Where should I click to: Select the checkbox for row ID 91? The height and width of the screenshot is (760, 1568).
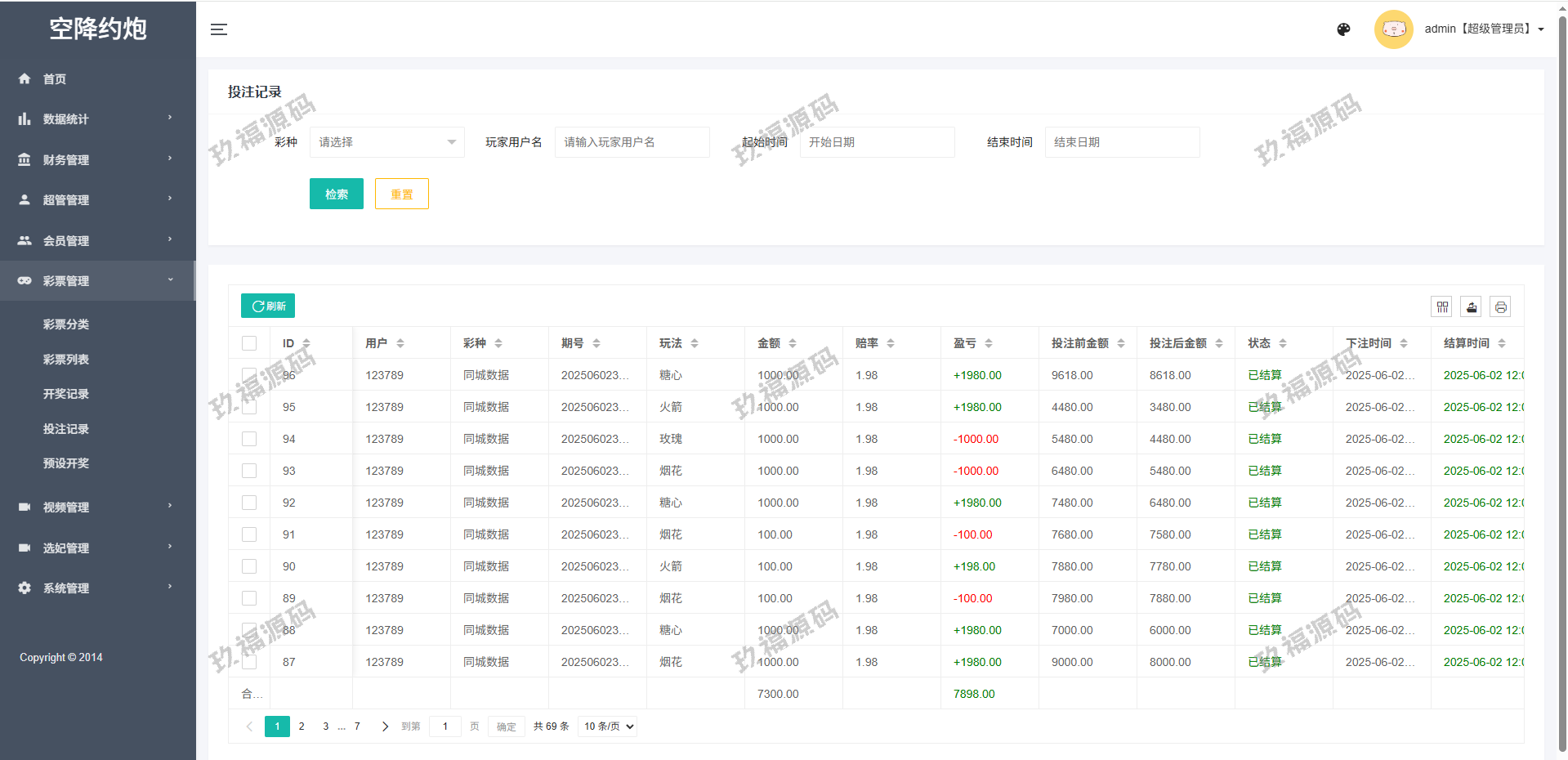pos(249,535)
